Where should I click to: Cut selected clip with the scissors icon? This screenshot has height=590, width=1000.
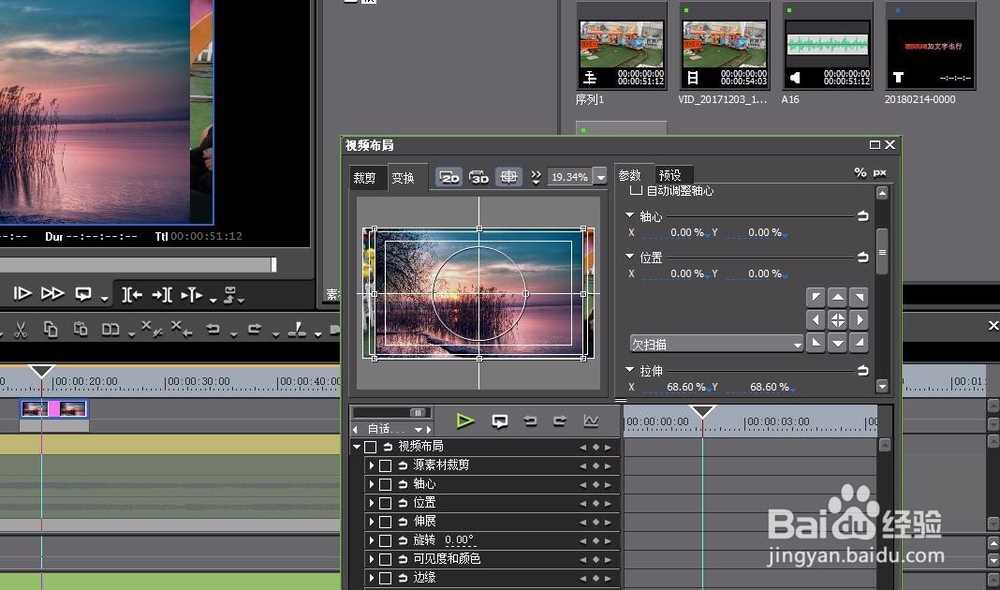point(20,330)
